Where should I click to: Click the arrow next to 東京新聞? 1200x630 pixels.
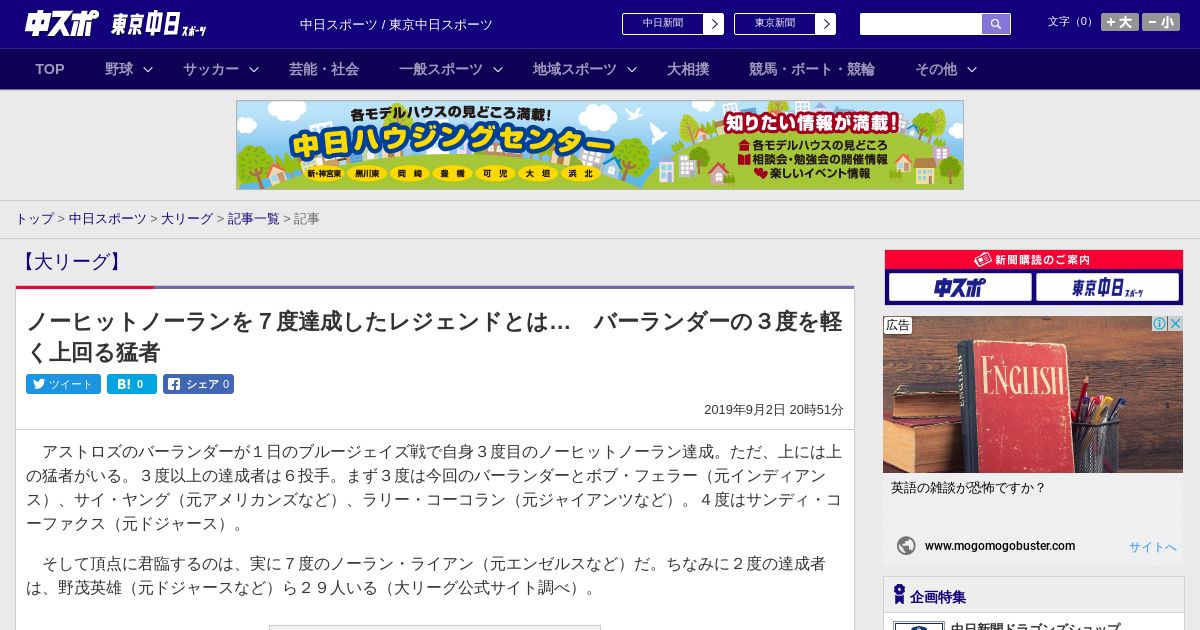(x=826, y=24)
